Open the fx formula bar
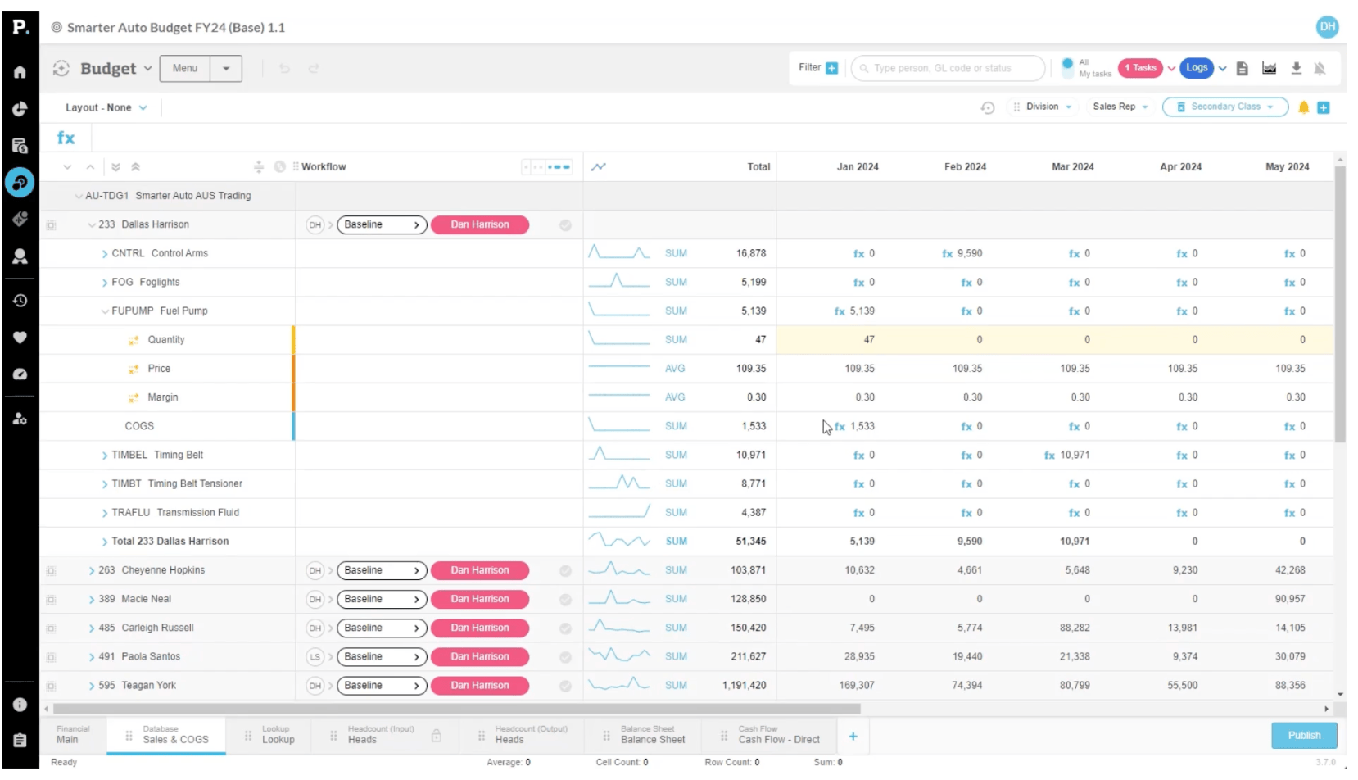This screenshot has width=1358, height=780. coord(65,138)
